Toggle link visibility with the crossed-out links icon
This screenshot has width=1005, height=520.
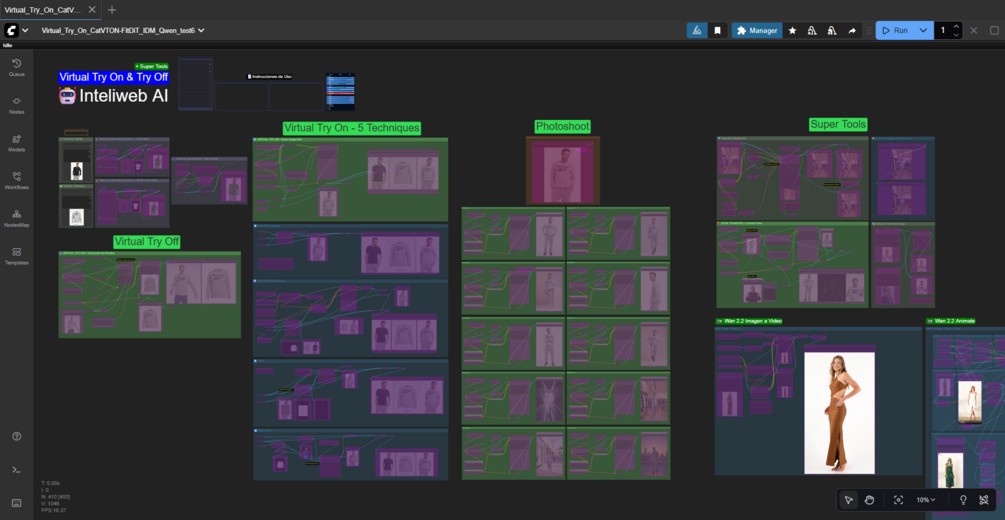(984, 500)
